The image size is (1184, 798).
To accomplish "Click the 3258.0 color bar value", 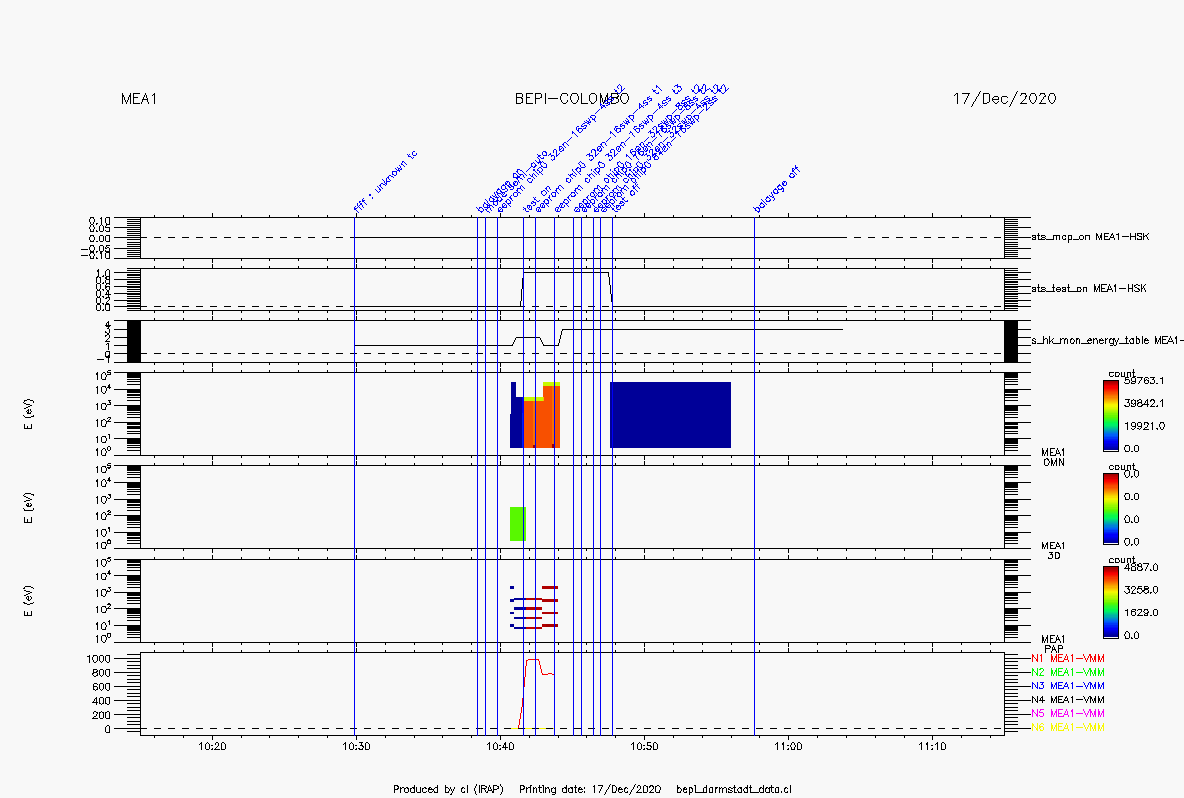I will pos(1141,590).
